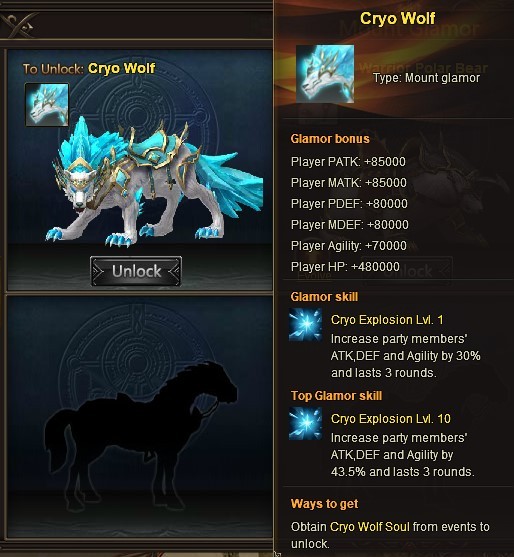Click the Unlock button under Cryo Wolf
Viewport: 514px width, 557px height.
click(x=136, y=271)
